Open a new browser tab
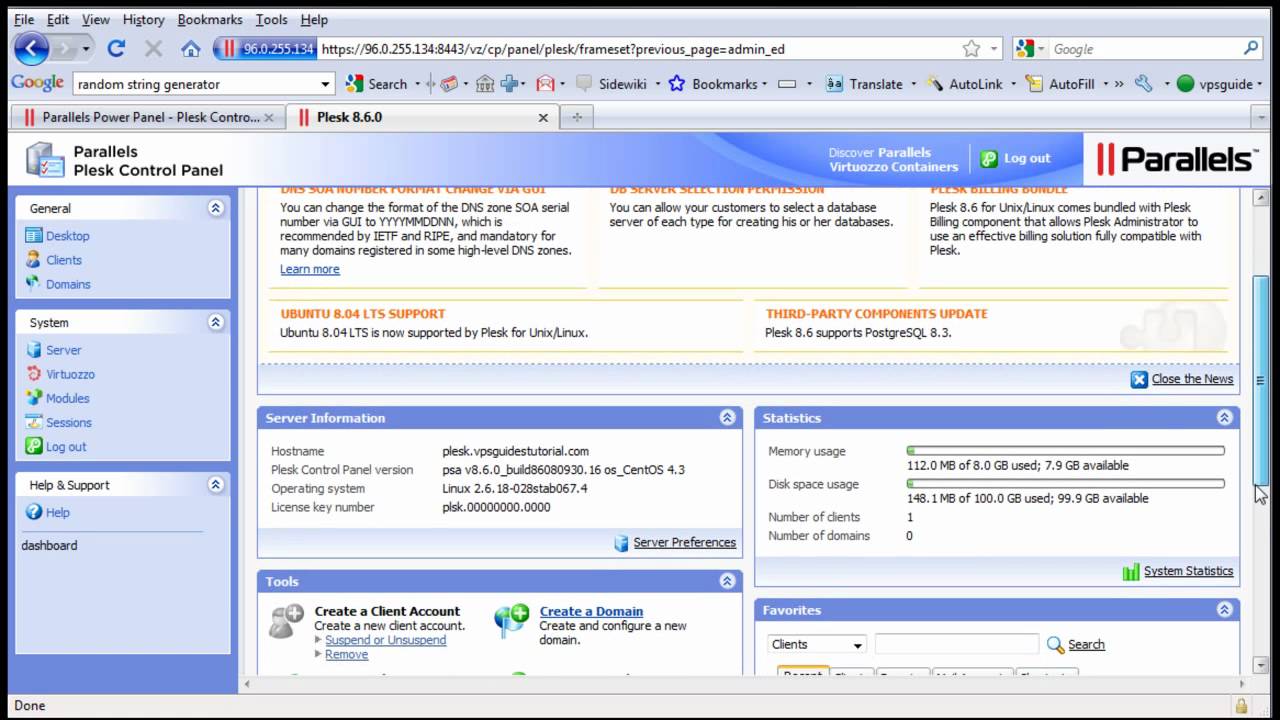1280x720 pixels. point(576,117)
